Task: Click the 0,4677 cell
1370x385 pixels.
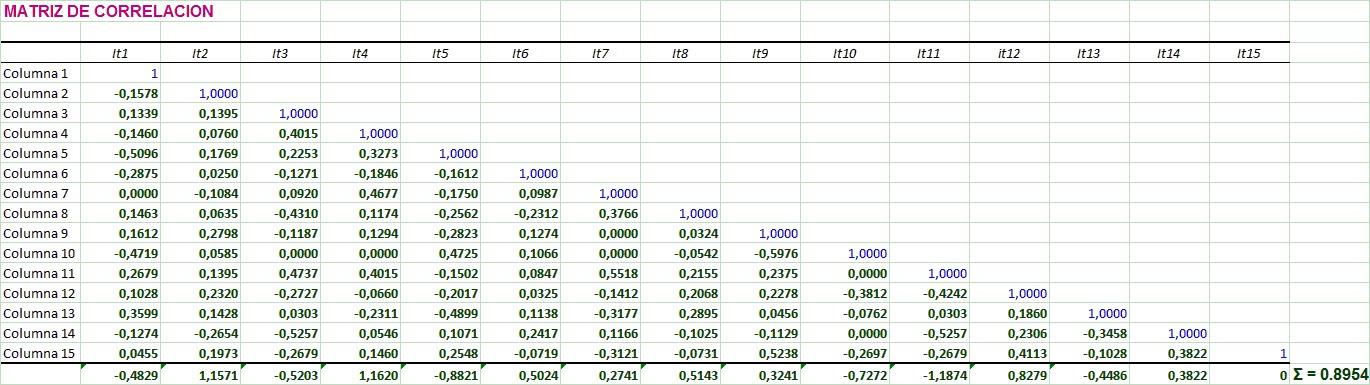Action: [x=360, y=193]
